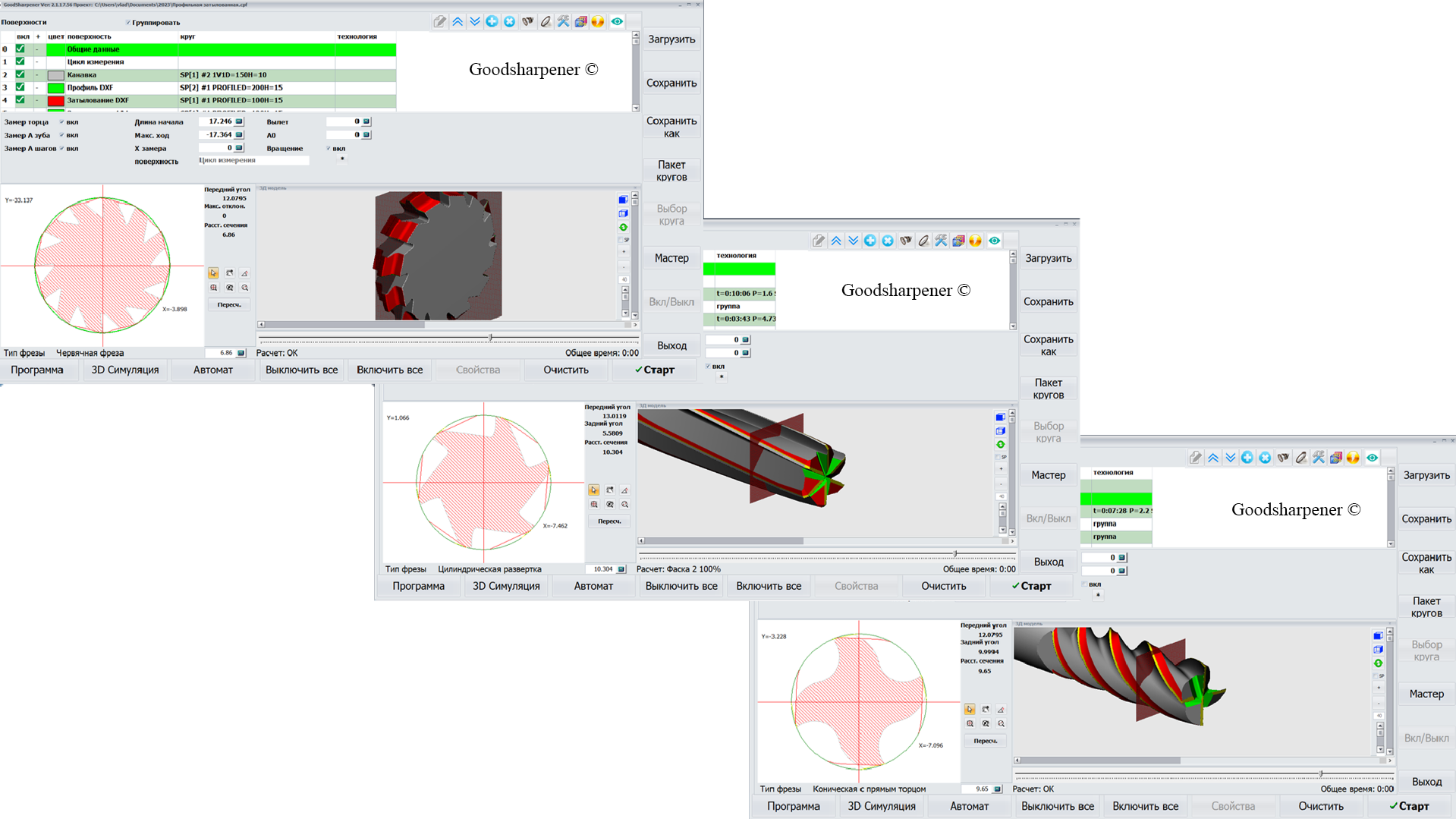The width and height of the screenshot is (1456, 819).
Task: Click the crossed-tools settings icon in the Коническая с прямым торцом window
Action: click(x=1318, y=458)
